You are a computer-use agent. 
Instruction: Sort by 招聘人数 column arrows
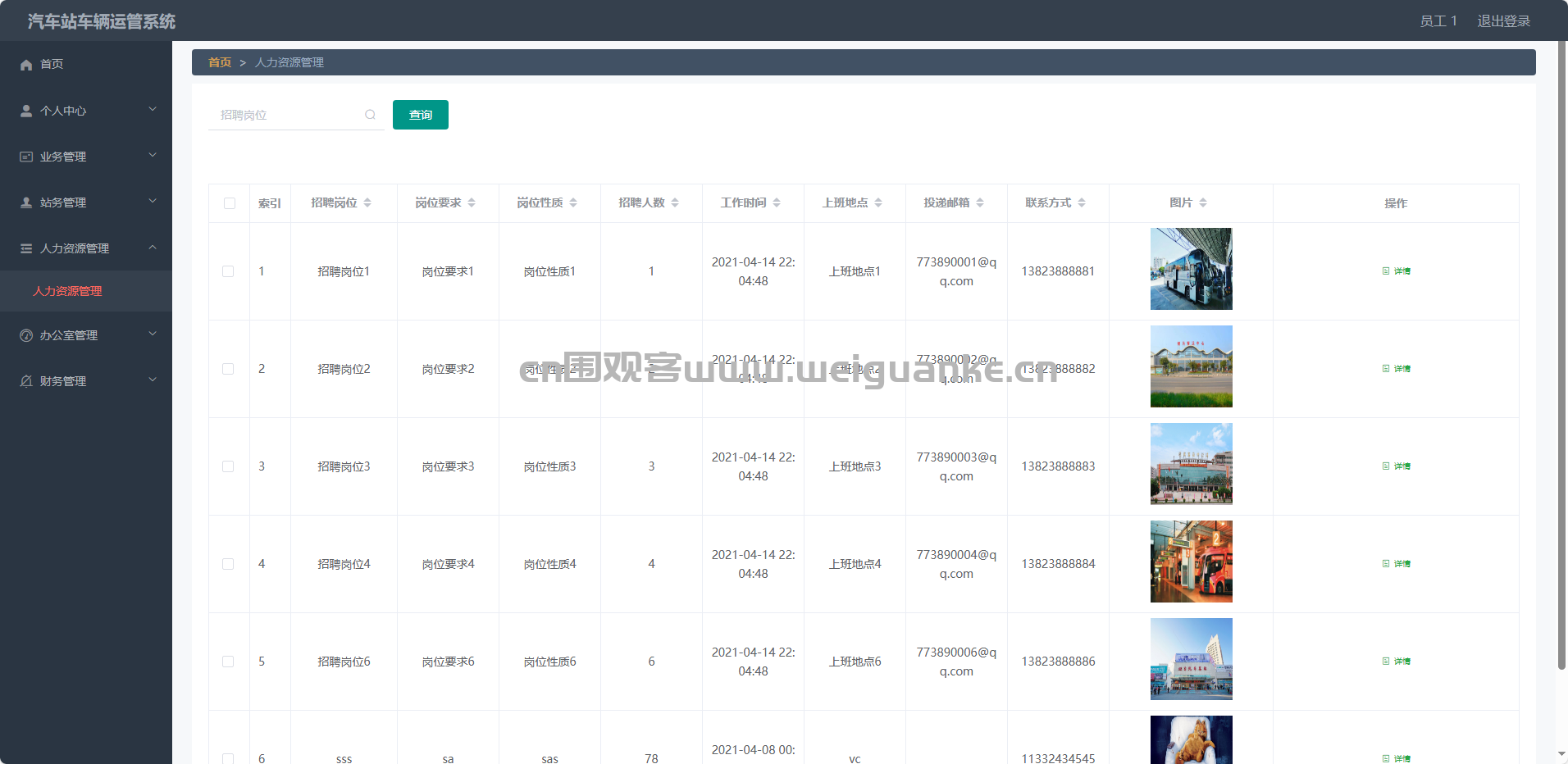pos(675,202)
